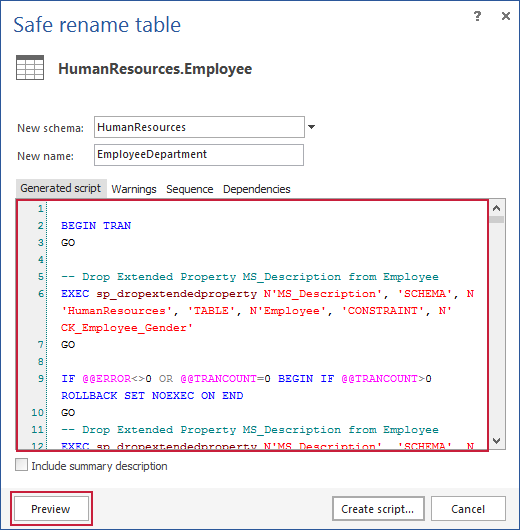The image size is (520, 530).
Task: Click the Preview button
Action: pyautogui.click(x=51, y=508)
